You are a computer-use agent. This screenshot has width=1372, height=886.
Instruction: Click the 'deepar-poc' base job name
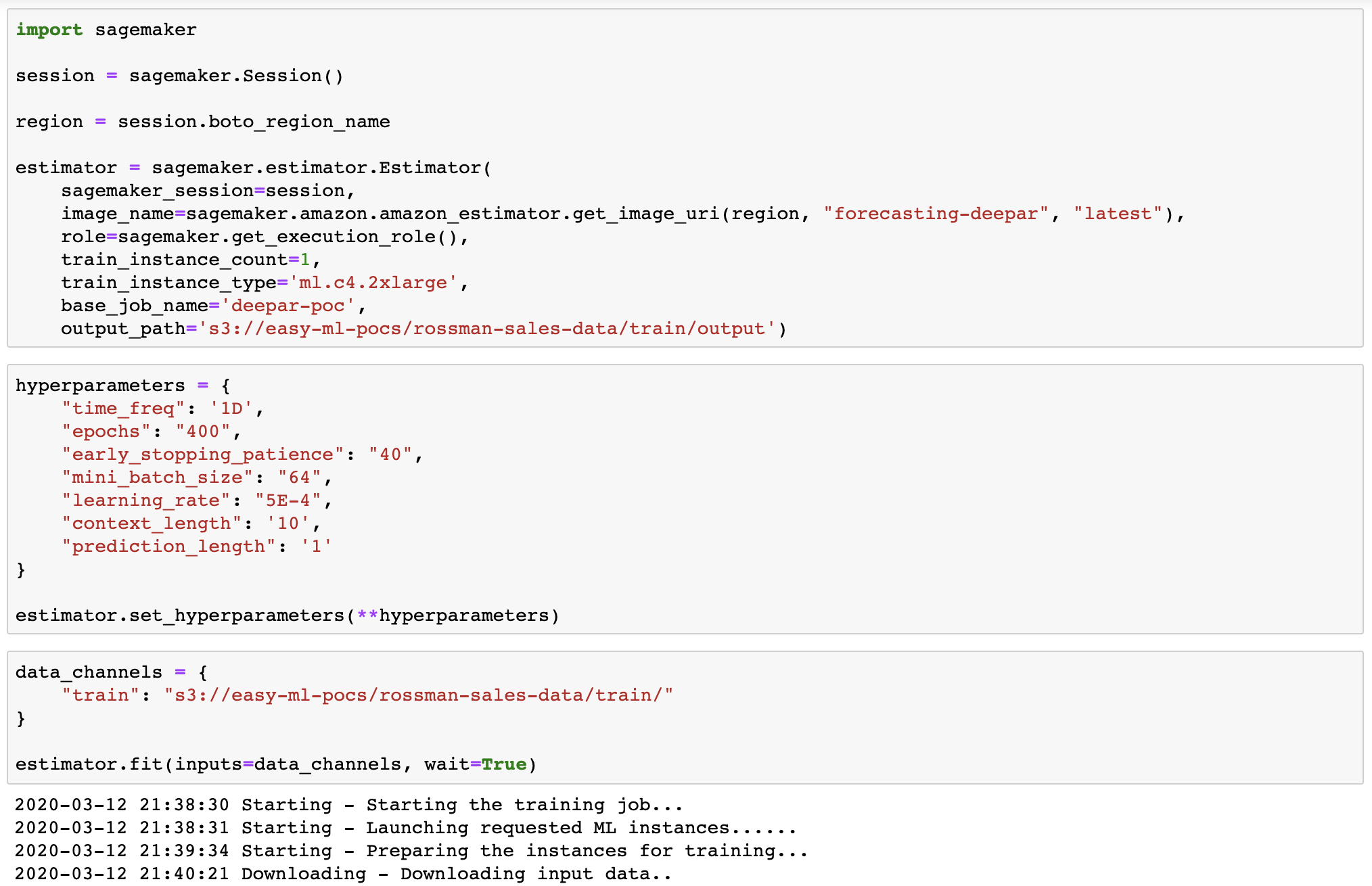click(x=288, y=306)
